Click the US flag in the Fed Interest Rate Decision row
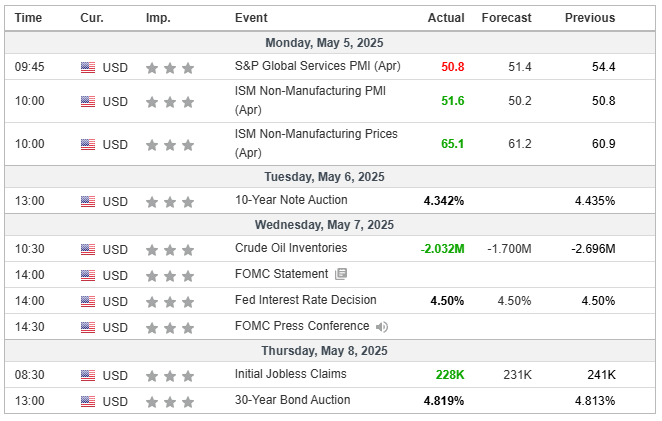 click(x=88, y=302)
